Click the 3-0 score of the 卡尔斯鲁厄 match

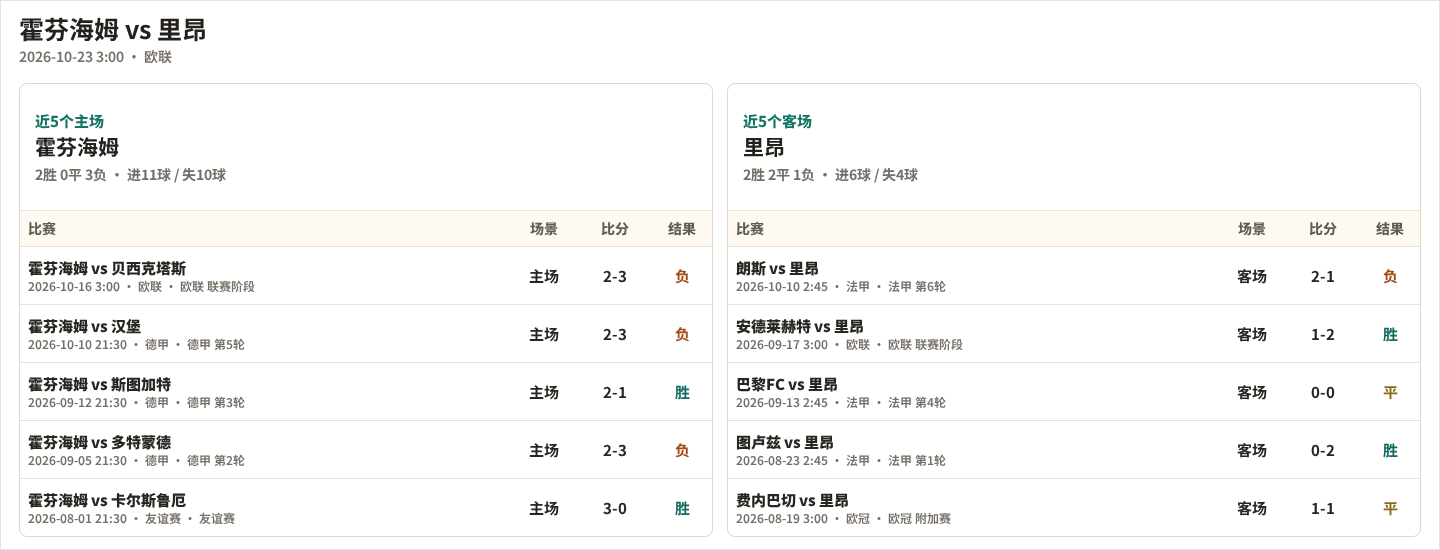pos(615,508)
